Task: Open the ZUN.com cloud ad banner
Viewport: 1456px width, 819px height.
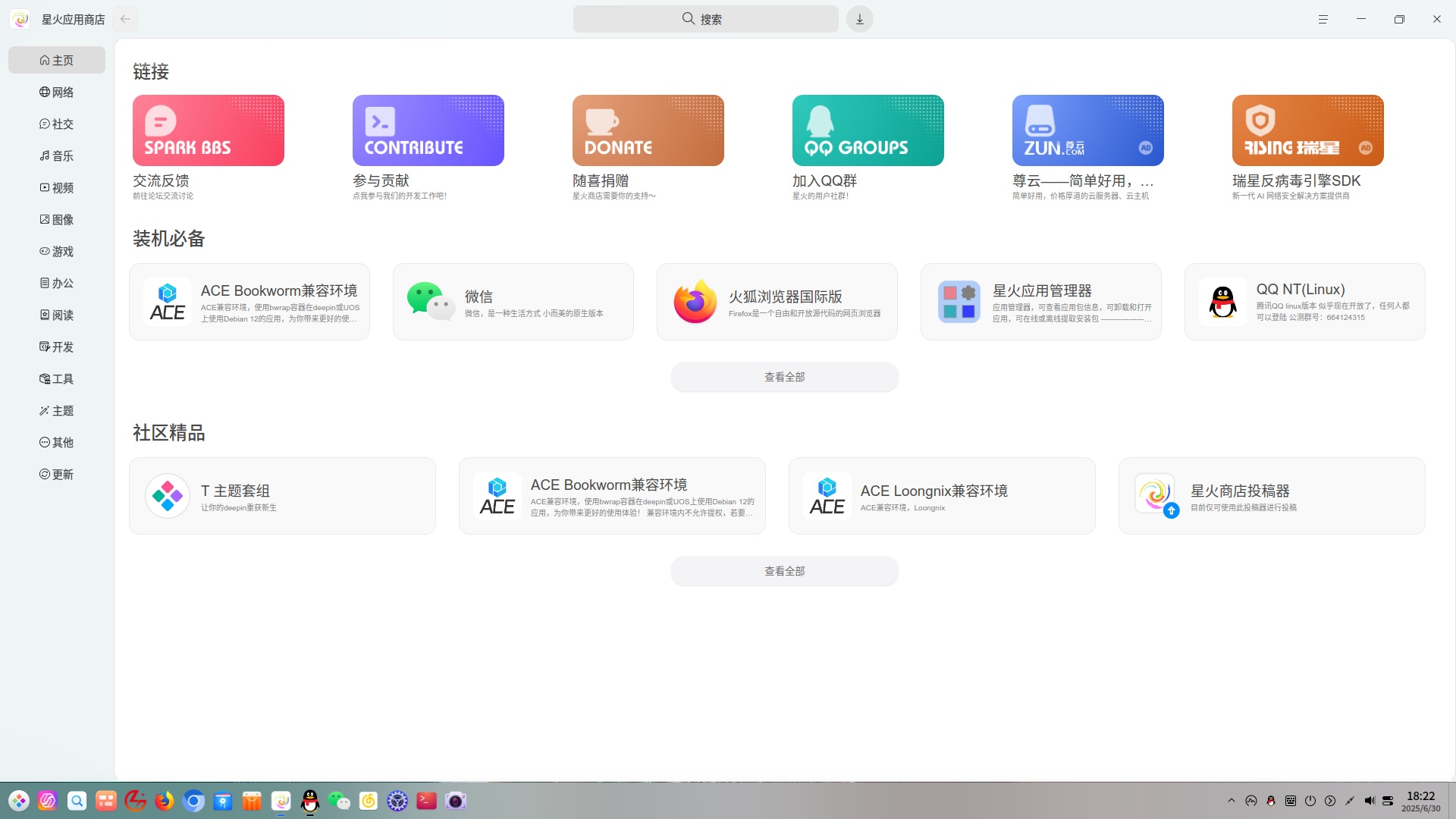Action: (1088, 130)
